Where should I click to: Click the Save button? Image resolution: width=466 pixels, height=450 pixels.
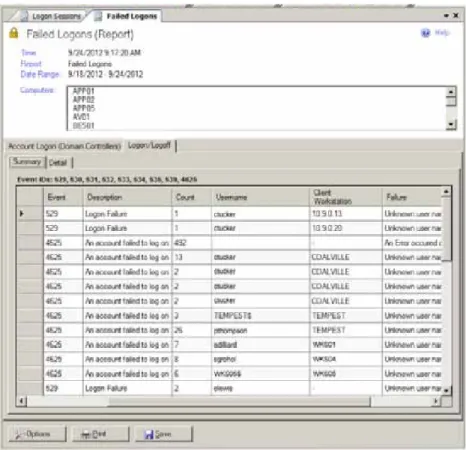click(x=164, y=434)
